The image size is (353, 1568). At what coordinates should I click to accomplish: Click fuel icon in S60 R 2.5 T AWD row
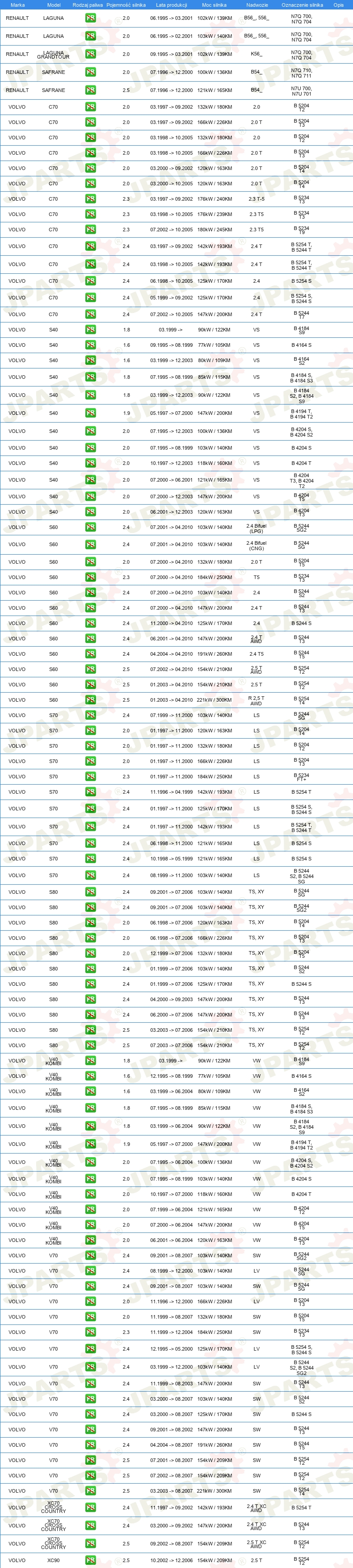(x=90, y=700)
